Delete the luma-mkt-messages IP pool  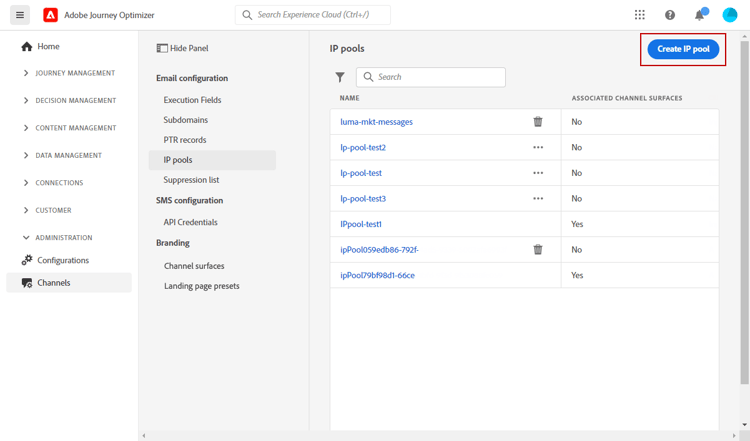point(538,122)
